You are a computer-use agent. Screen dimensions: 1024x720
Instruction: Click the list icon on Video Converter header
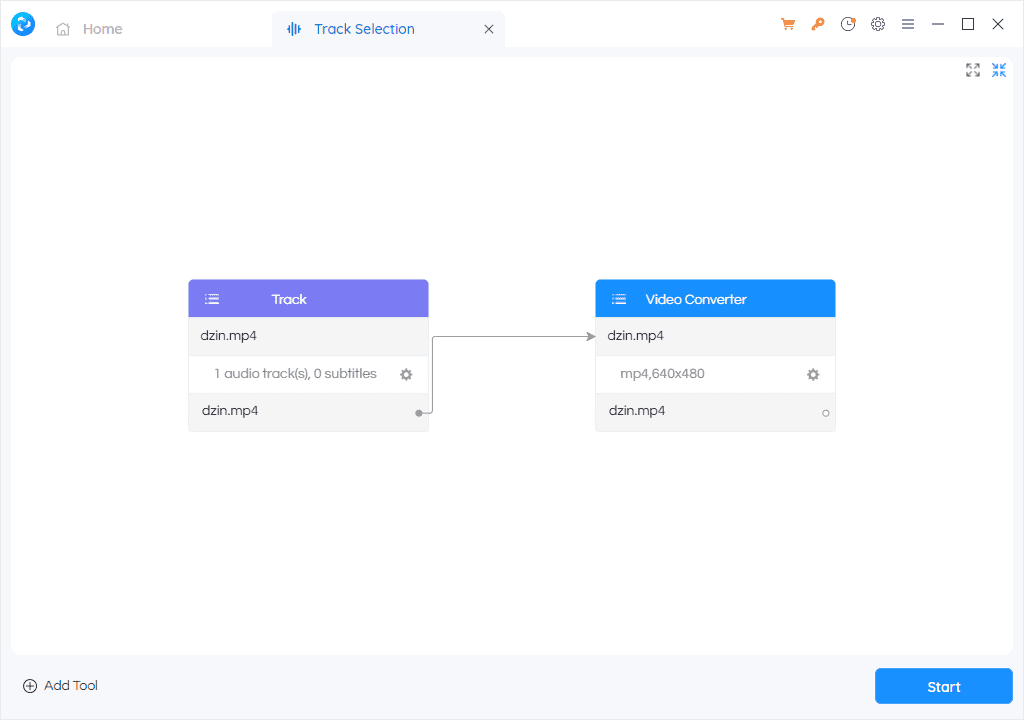(619, 299)
